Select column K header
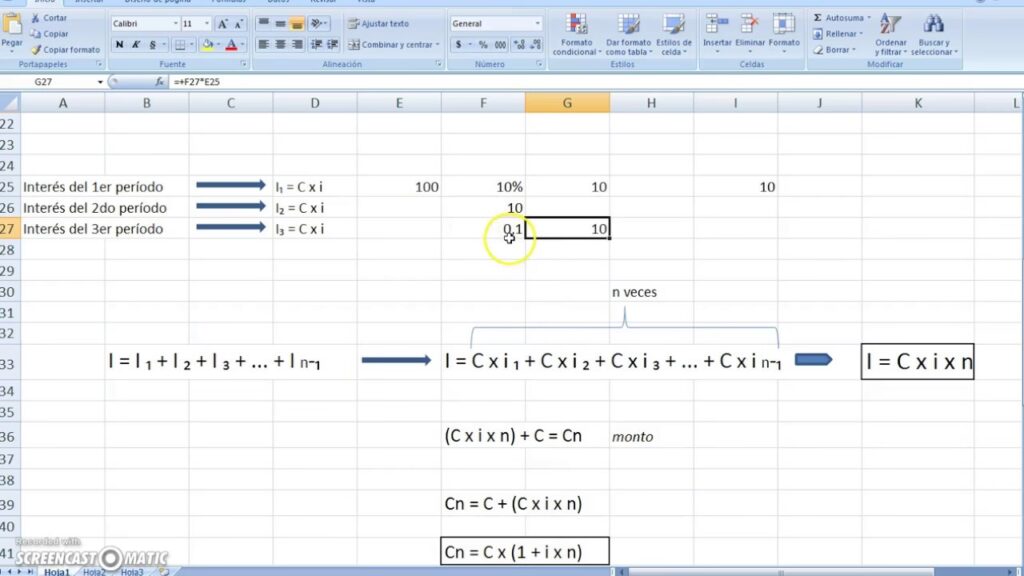 (x=918, y=102)
